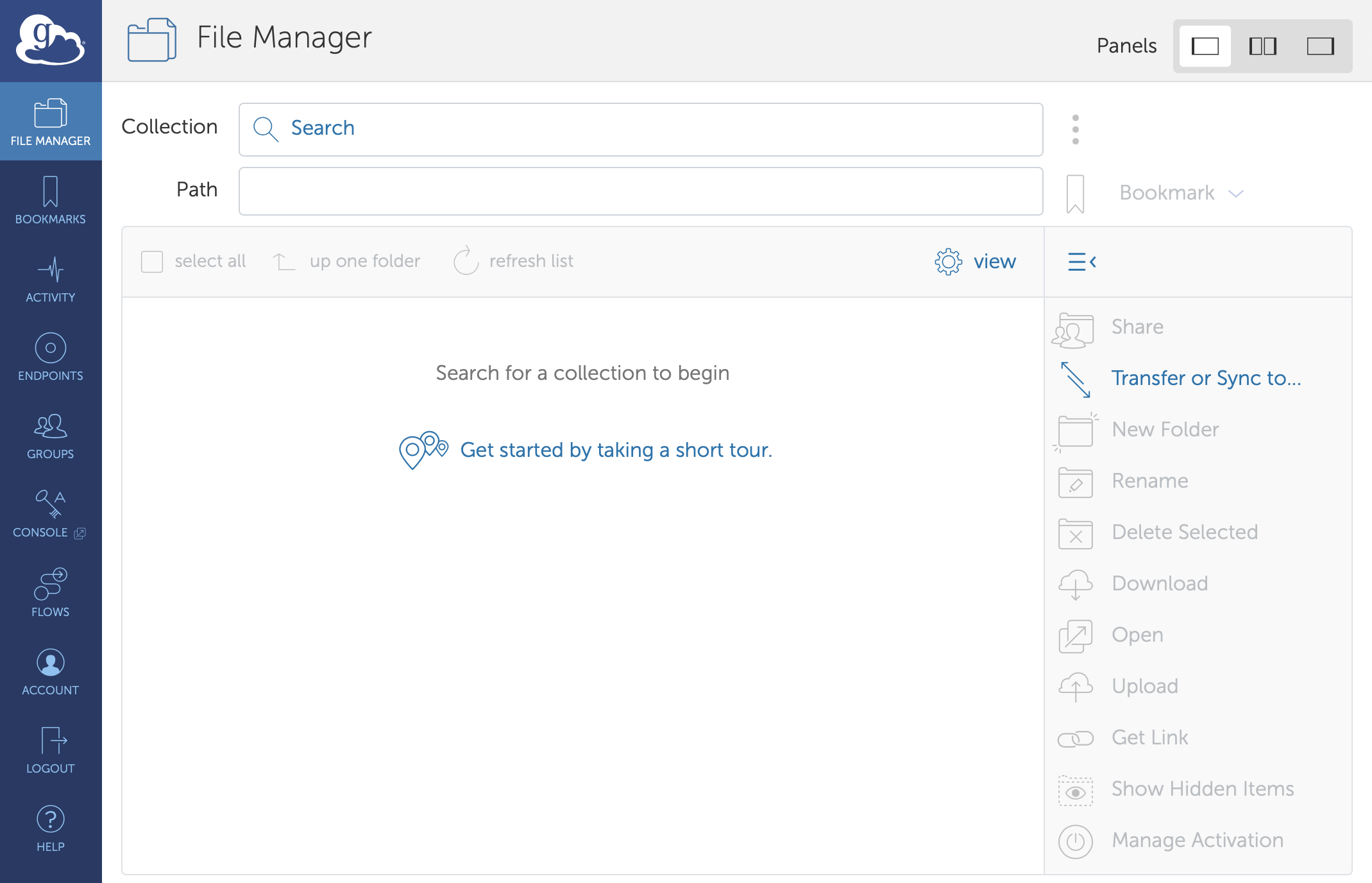Launch the Console in sidebar
This screenshot has width=1372, height=883.
[51, 514]
